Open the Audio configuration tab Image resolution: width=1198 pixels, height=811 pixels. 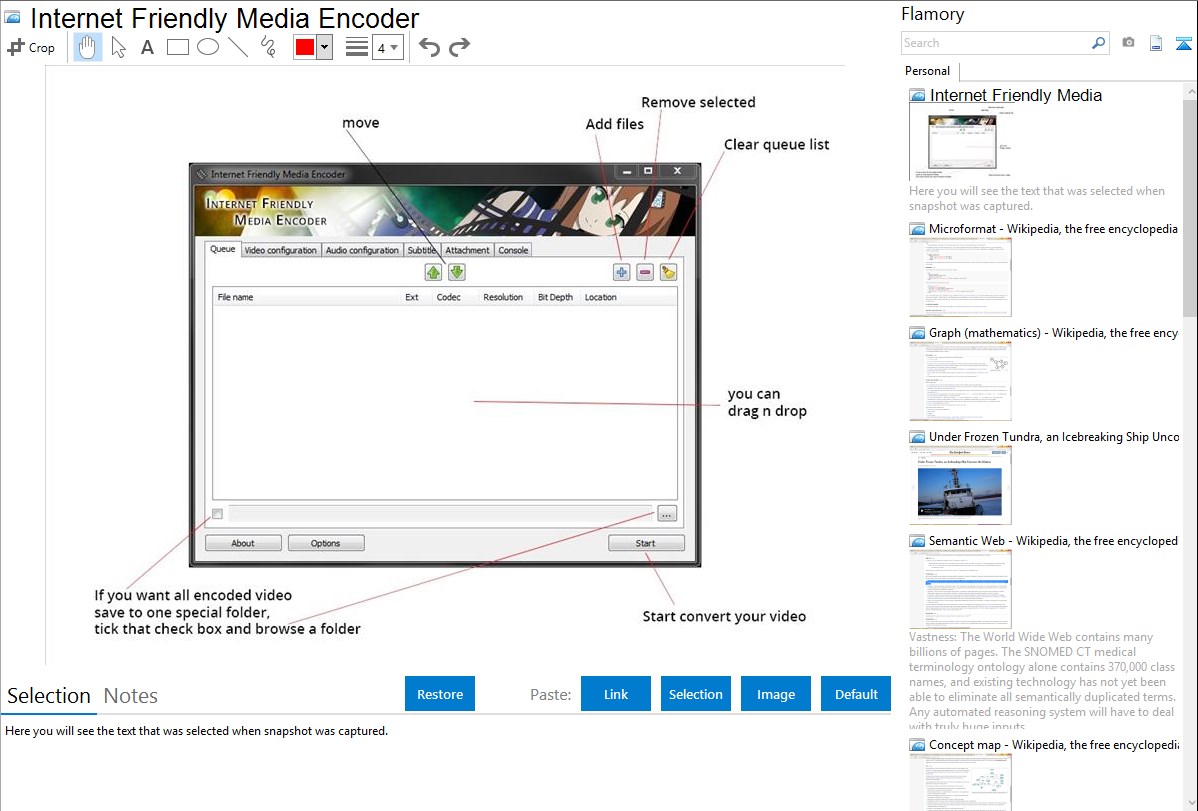tap(362, 250)
